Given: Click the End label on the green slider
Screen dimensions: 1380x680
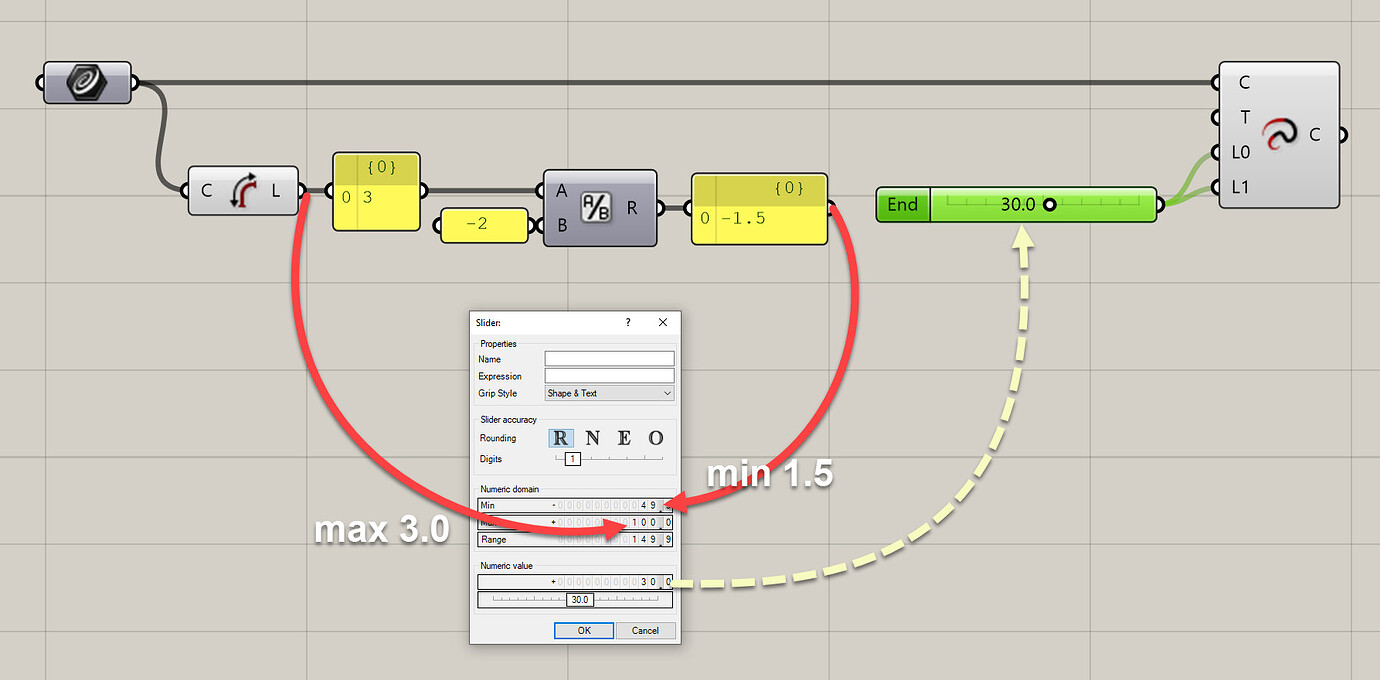Looking at the screenshot, I should [x=902, y=204].
